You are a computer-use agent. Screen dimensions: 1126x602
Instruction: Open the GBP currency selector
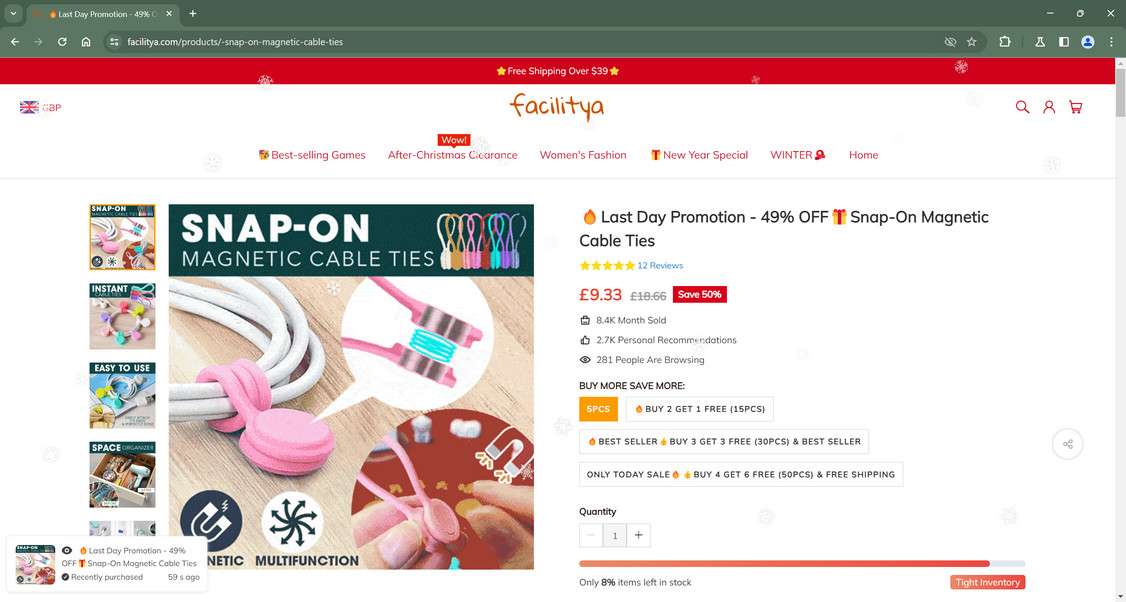tap(41, 107)
